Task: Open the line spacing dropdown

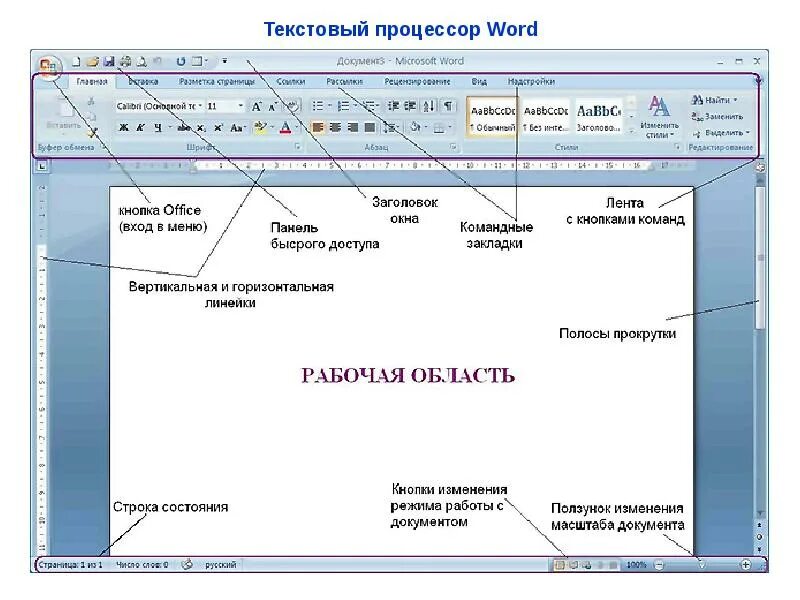Action: tap(392, 128)
